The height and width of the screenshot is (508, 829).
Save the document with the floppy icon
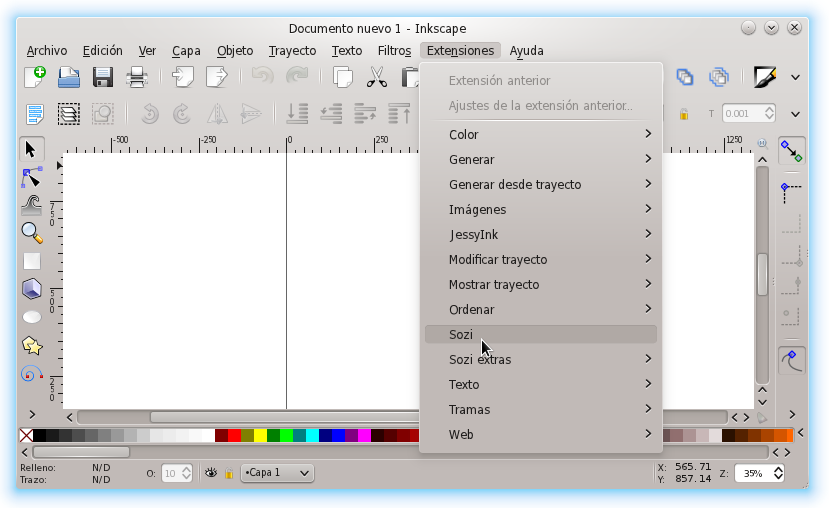coord(103,77)
